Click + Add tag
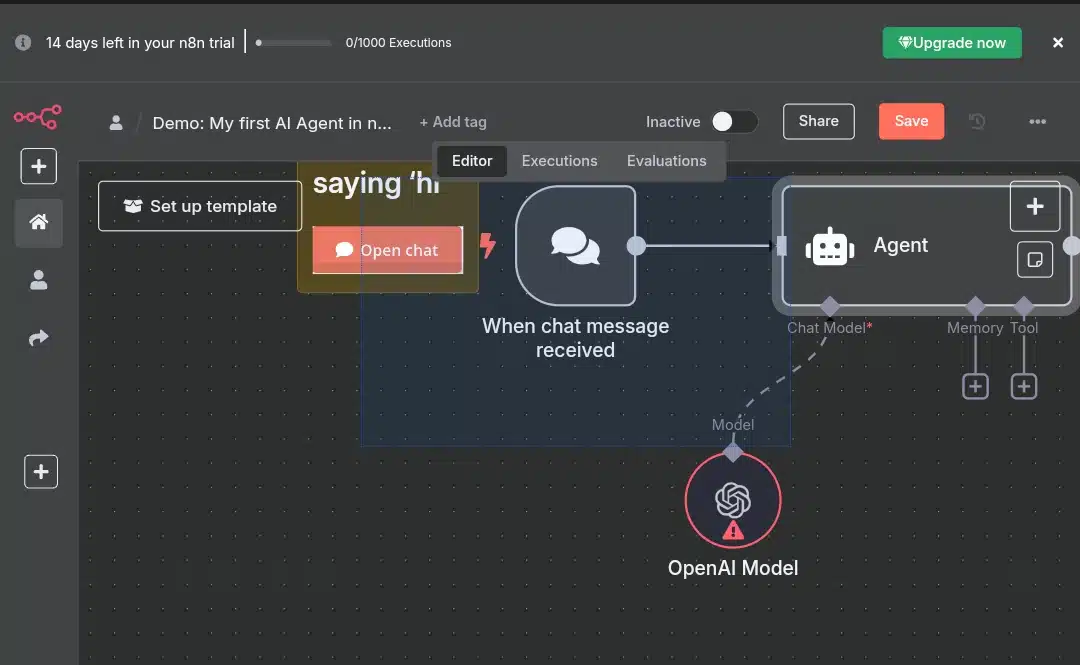This screenshot has width=1080, height=665. [x=453, y=122]
